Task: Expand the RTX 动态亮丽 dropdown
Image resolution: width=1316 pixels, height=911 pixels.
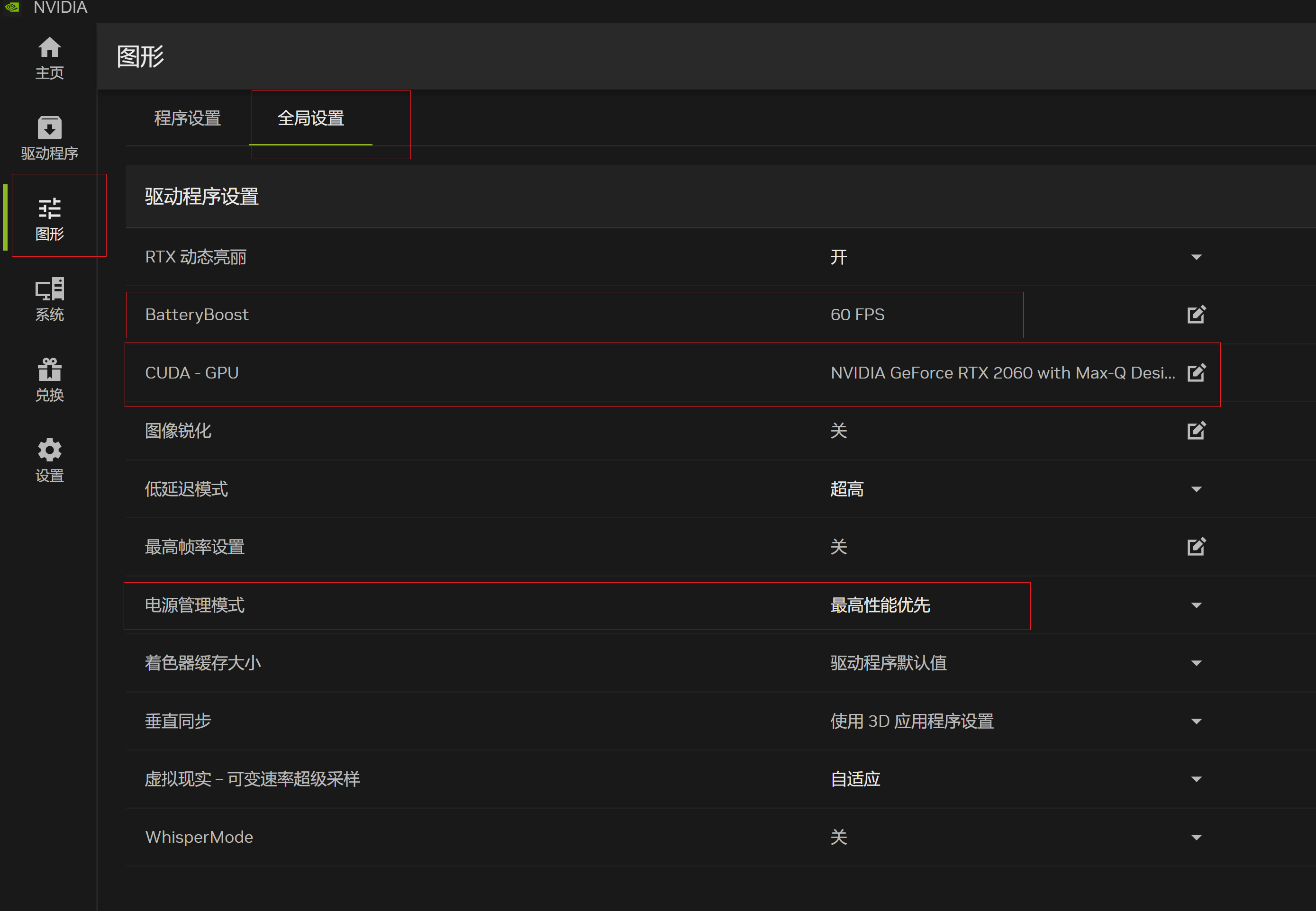Action: [x=1196, y=257]
